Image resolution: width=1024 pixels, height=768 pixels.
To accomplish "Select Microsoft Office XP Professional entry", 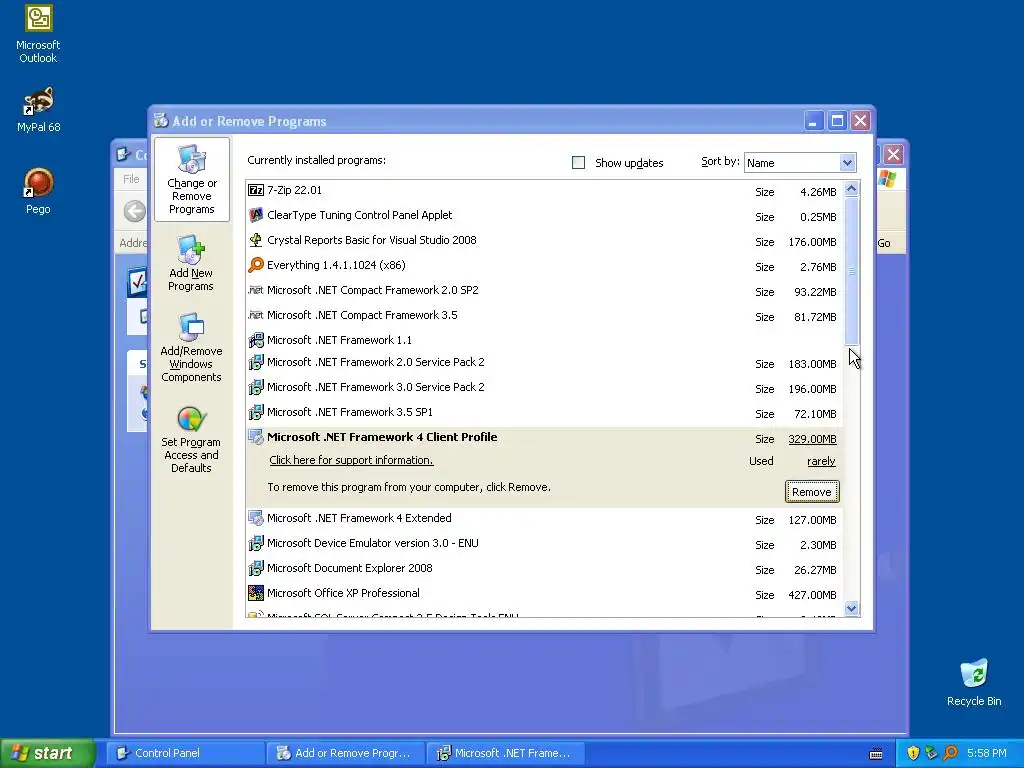I will click(x=545, y=594).
